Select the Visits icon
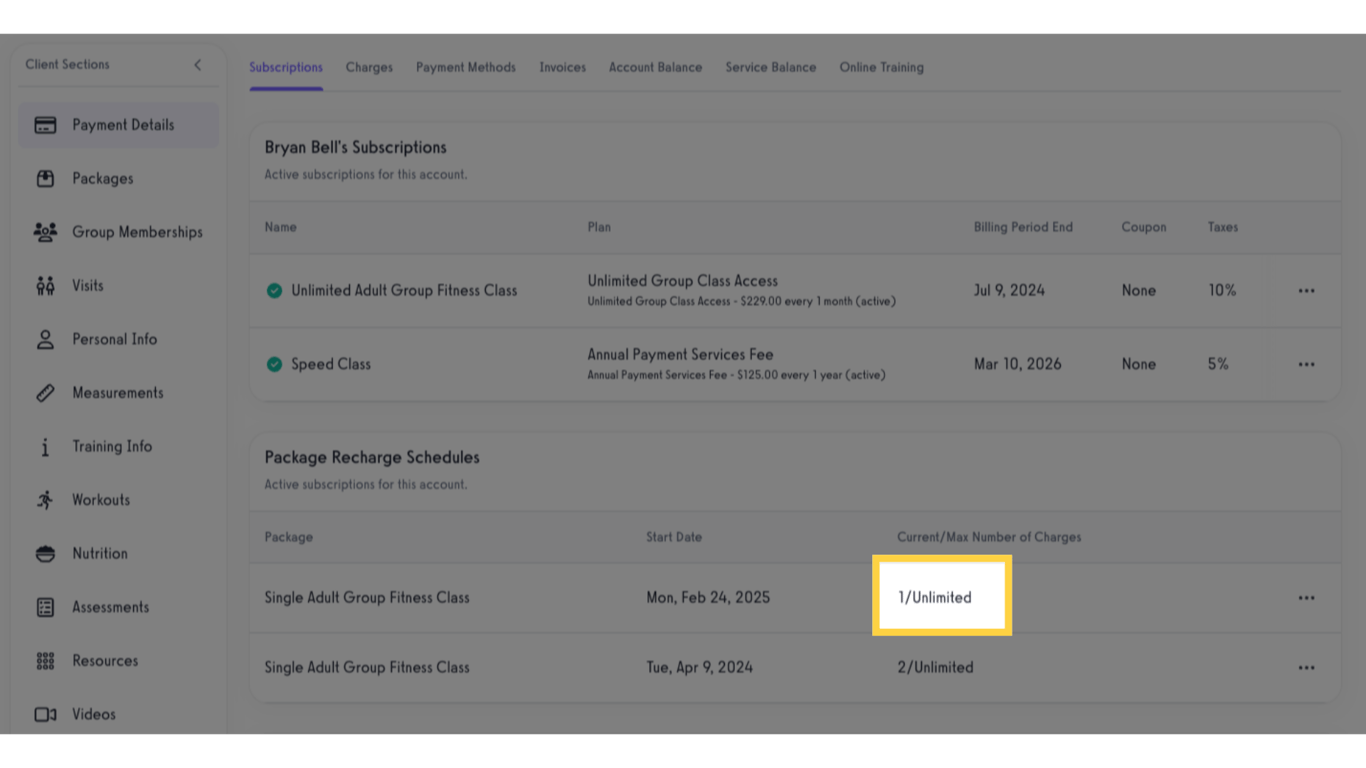This screenshot has height=768, width=1366. [x=47, y=285]
